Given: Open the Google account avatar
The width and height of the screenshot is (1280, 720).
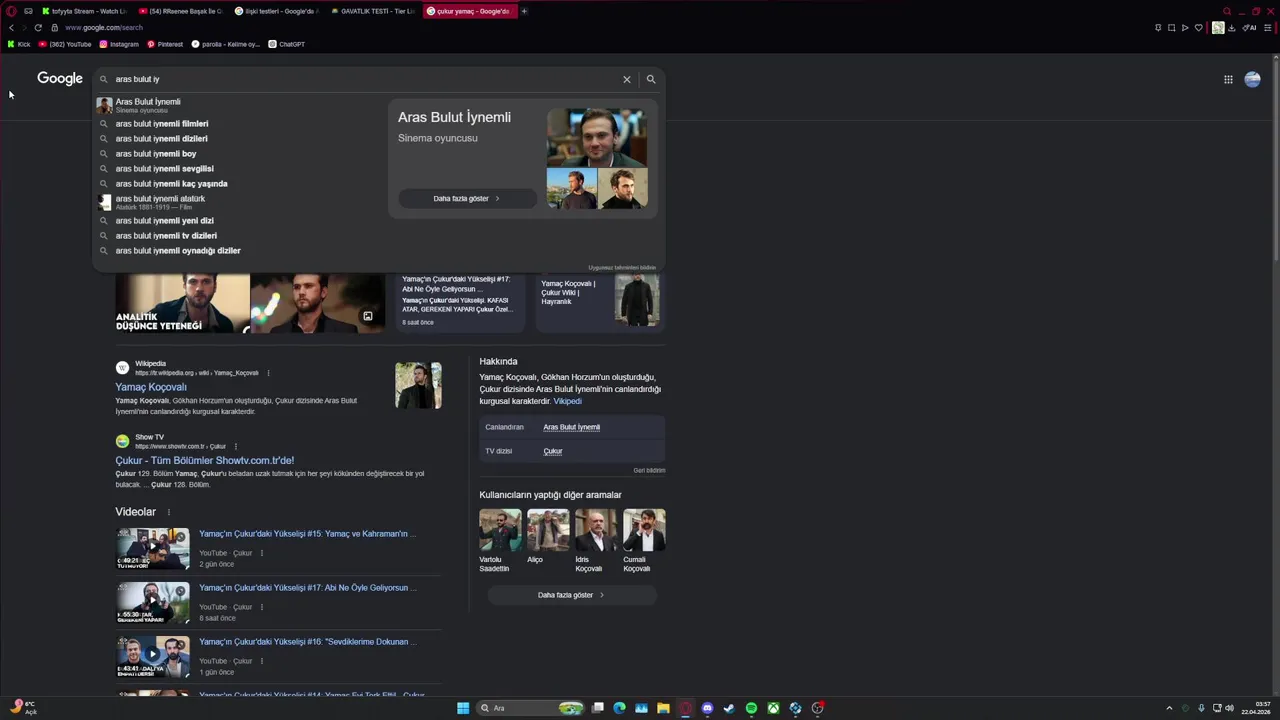Looking at the screenshot, I should [x=1252, y=80].
